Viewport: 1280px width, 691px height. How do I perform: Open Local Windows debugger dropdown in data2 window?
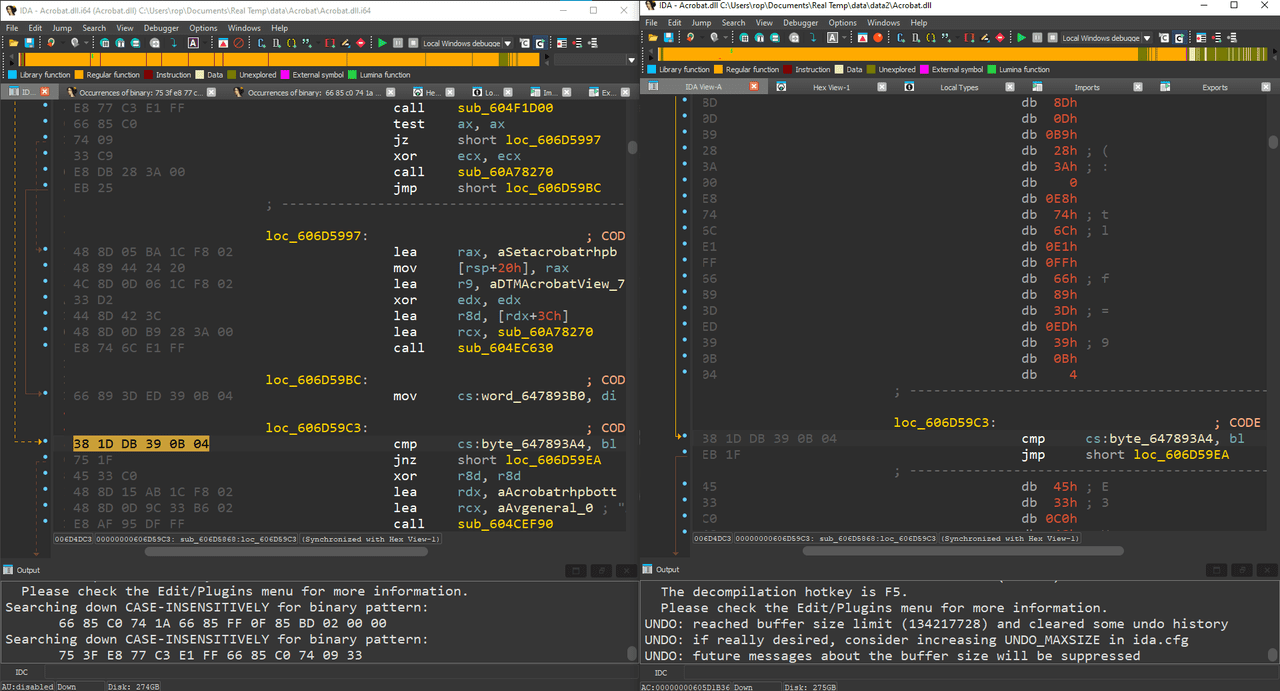tap(1147, 37)
